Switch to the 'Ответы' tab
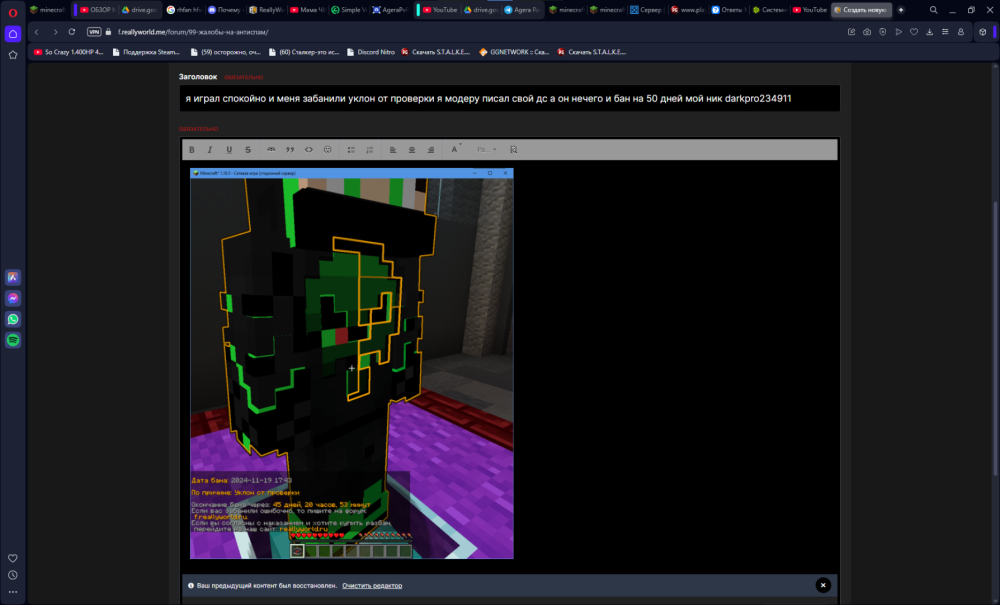This screenshot has width=1000, height=605. tap(728, 10)
